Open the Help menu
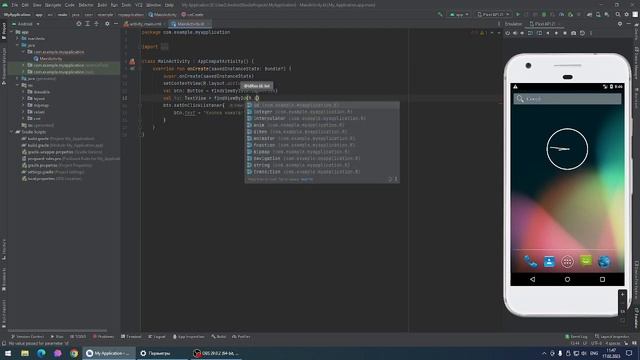This screenshot has height=360, width=640. (169, 5)
